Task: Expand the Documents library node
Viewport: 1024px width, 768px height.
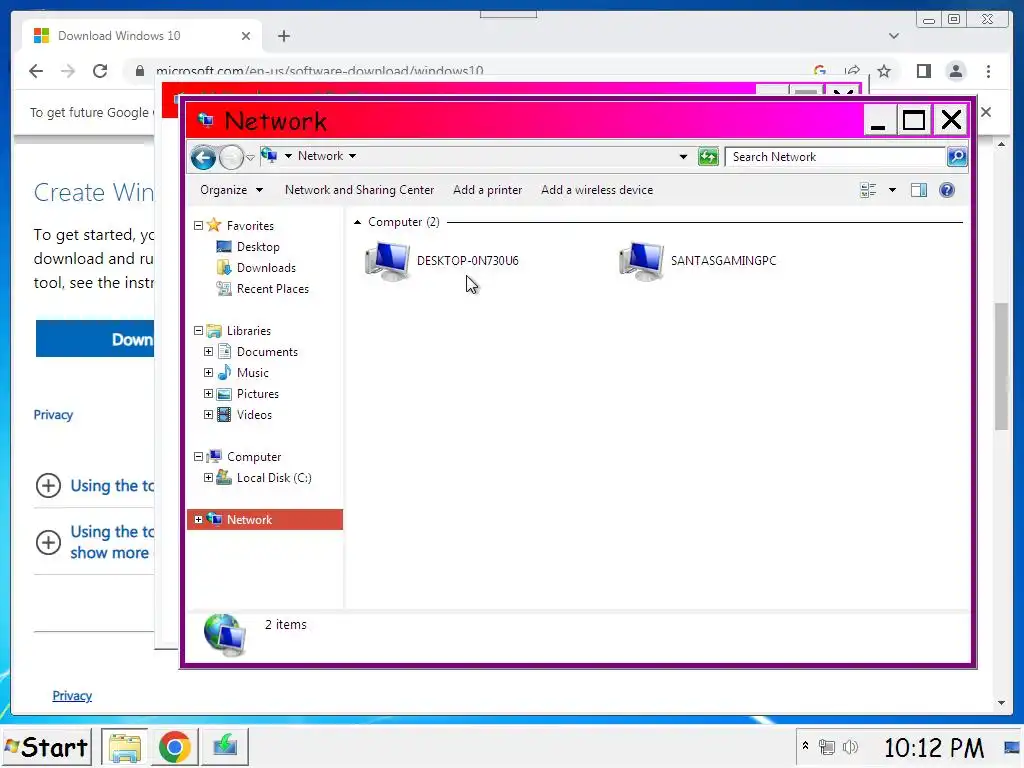Action: pos(208,351)
